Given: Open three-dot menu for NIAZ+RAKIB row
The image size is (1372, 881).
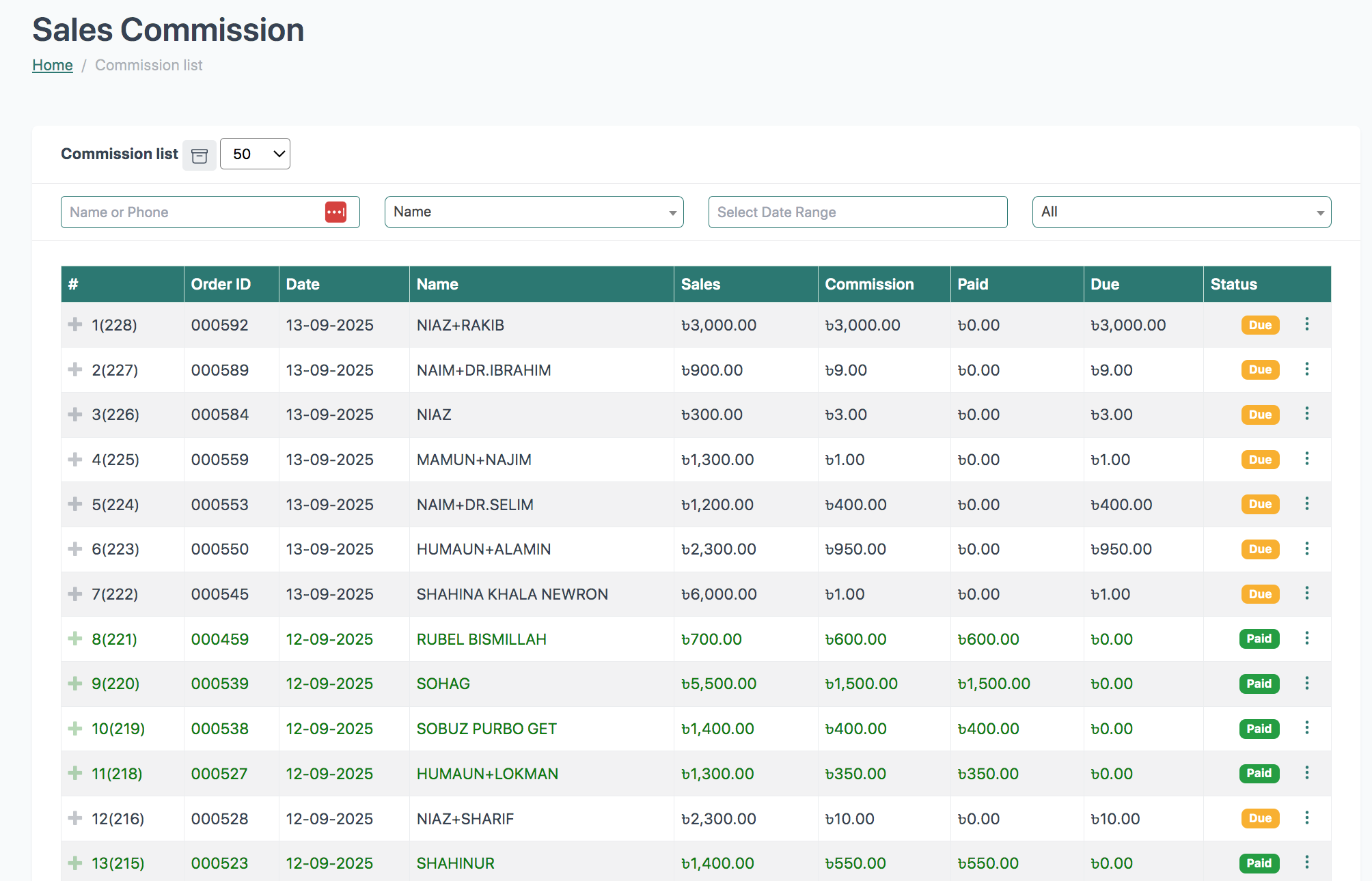Looking at the screenshot, I should [x=1306, y=324].
